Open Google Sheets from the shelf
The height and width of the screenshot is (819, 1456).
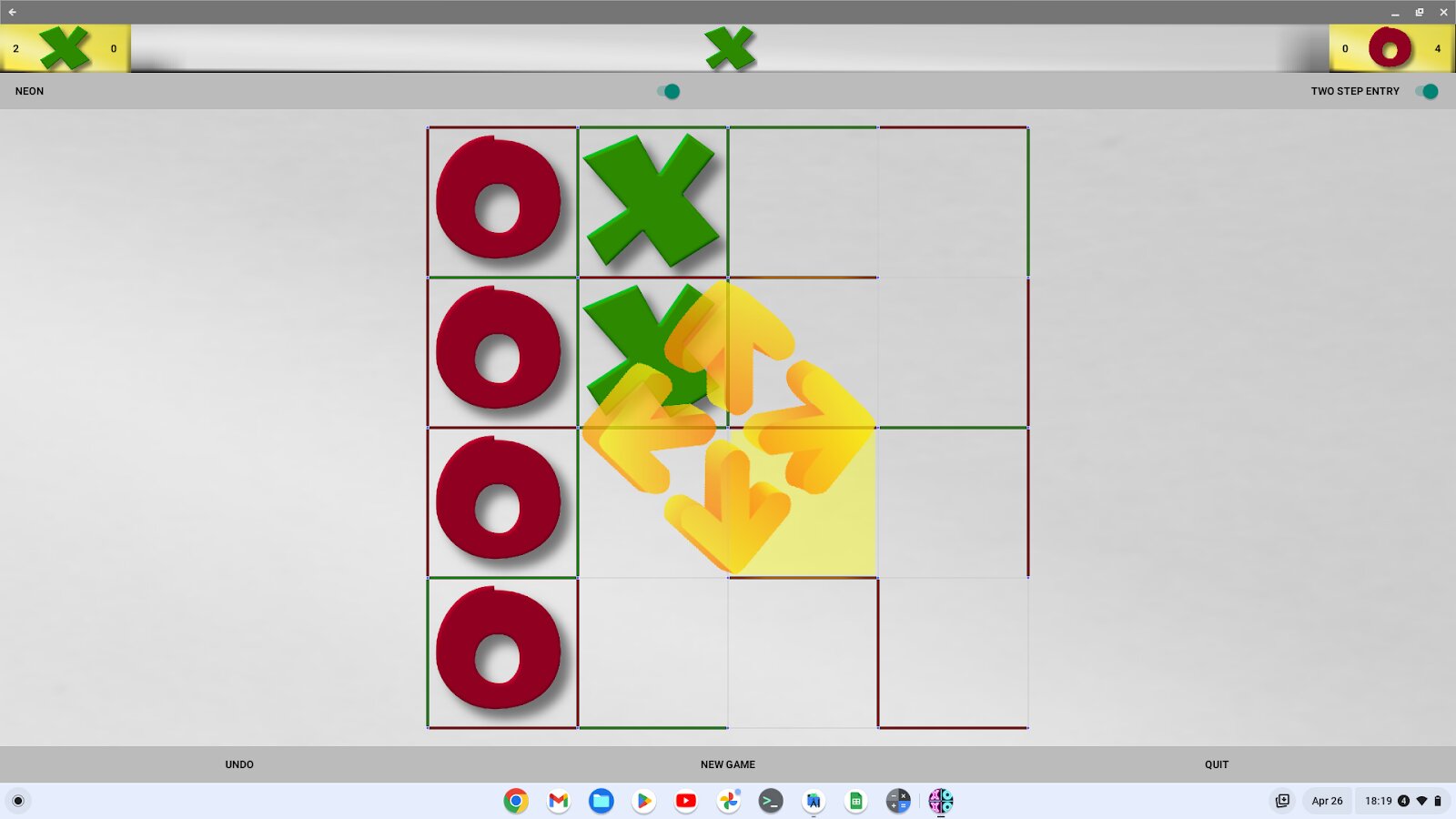pos(855,801)
